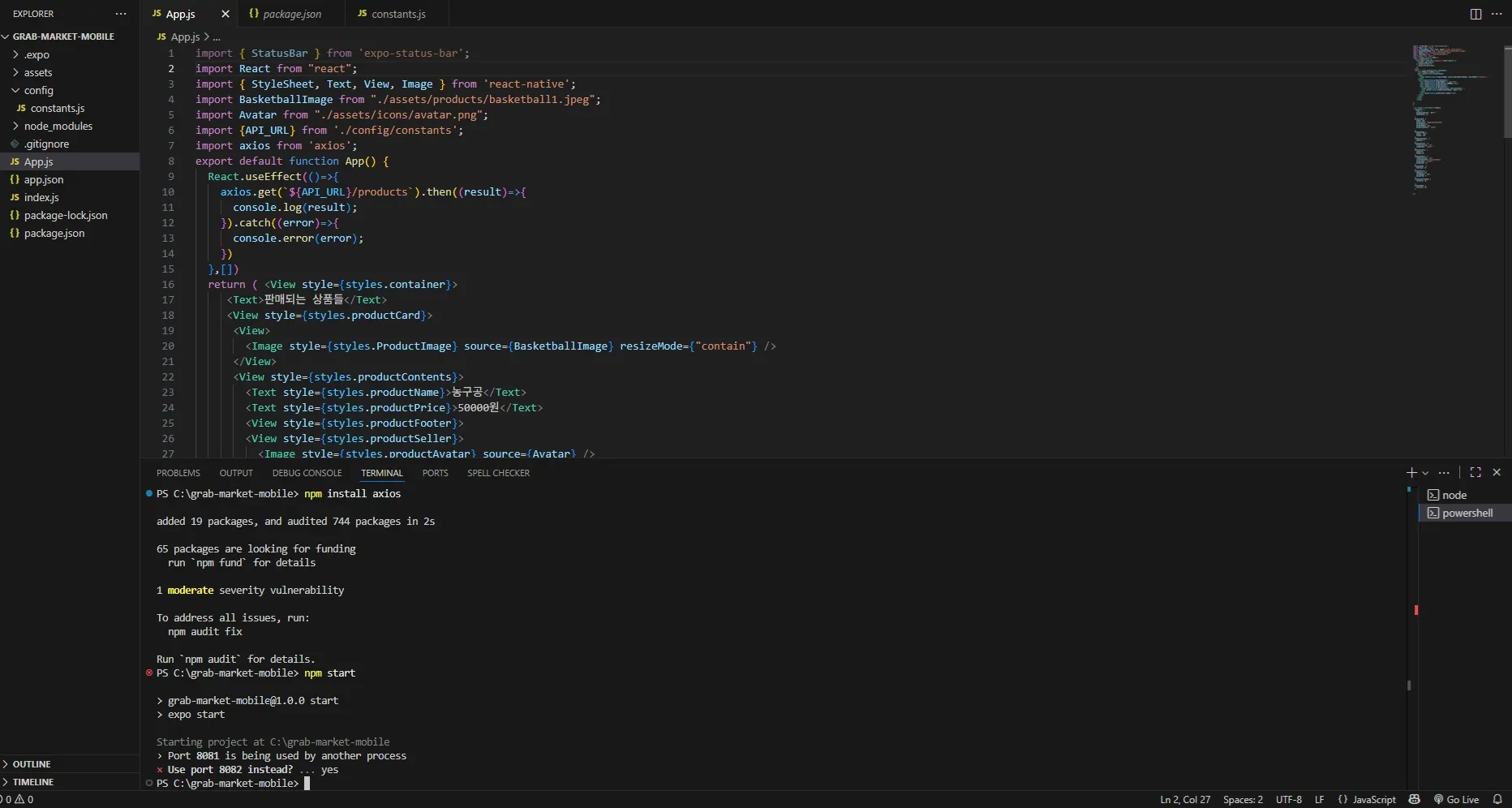Select the node terminal instance

pos(1454,495)
